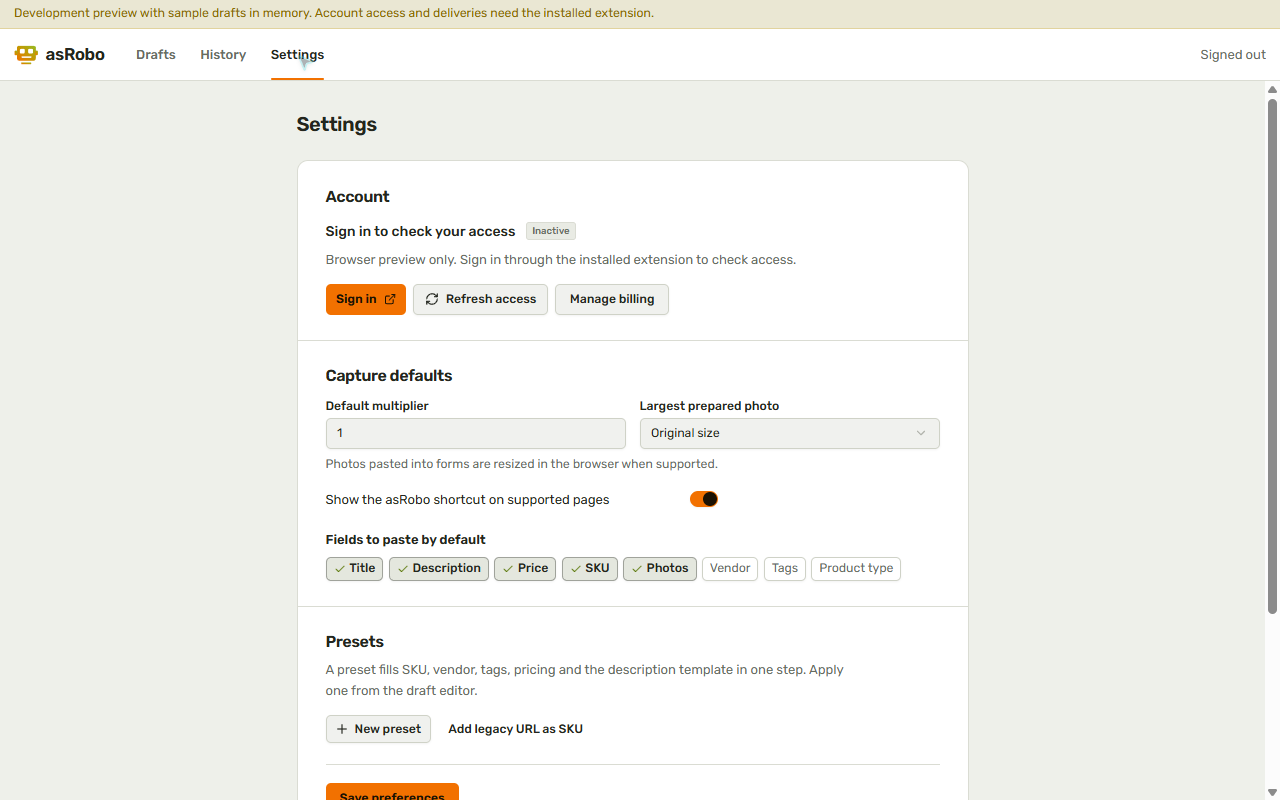This screenshot has width=1280, height=800.
Task: Click the checkmark icon on the Title chip
Action: 340,569
